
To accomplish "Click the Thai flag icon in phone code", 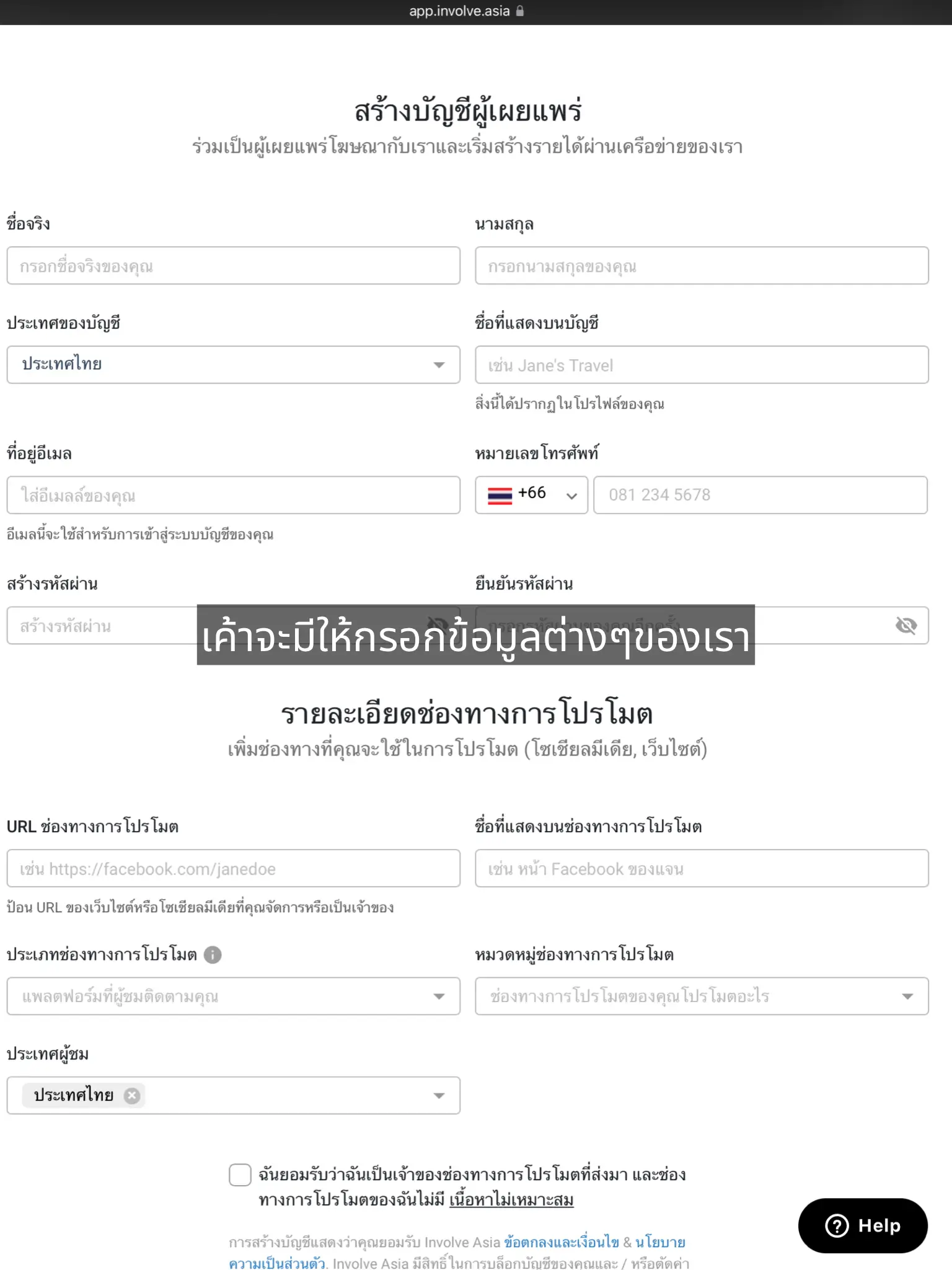I will click(500, 495).
